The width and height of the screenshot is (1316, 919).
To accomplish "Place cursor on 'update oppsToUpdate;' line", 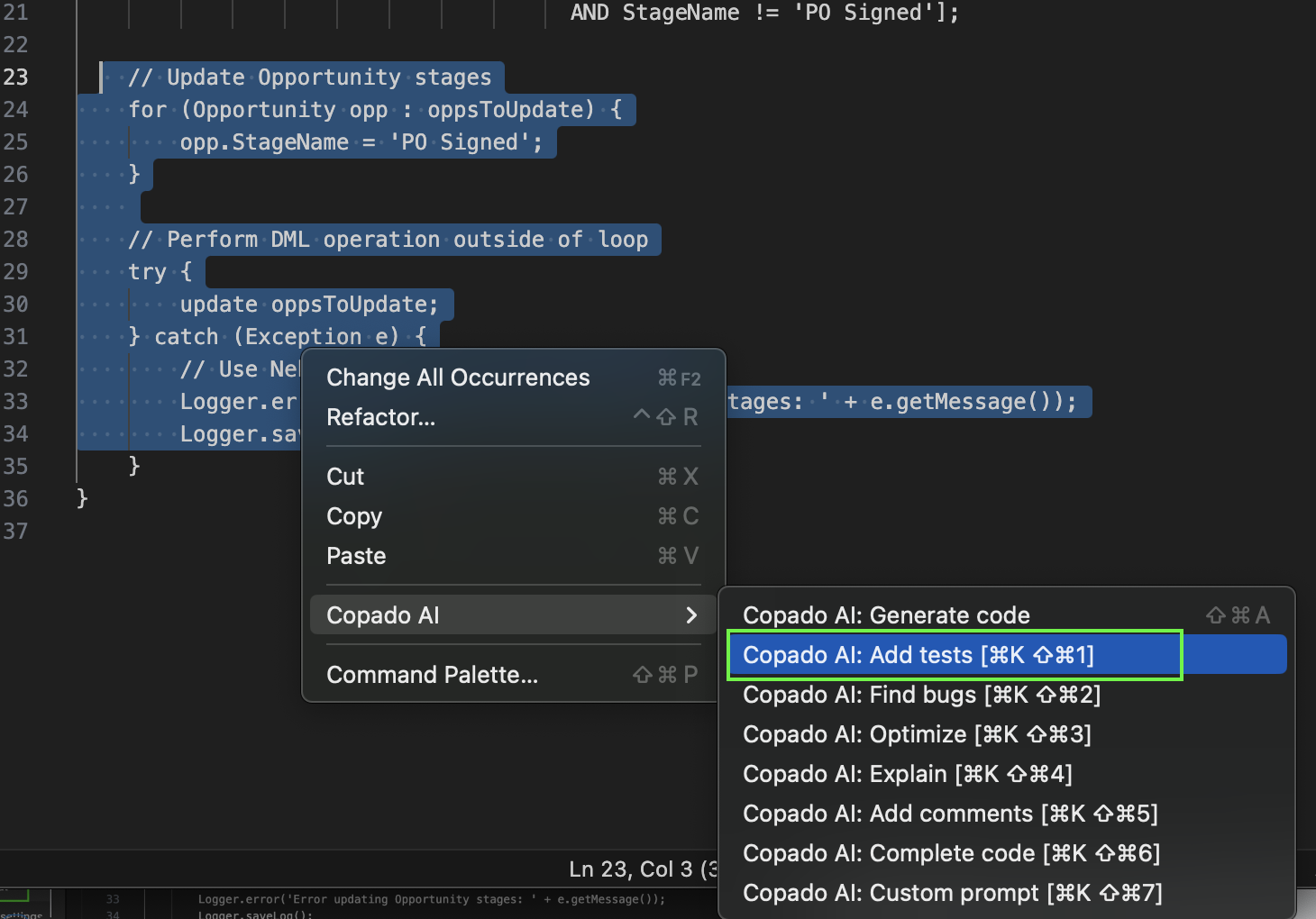I will pyautogui.click(x=308, y=305).
